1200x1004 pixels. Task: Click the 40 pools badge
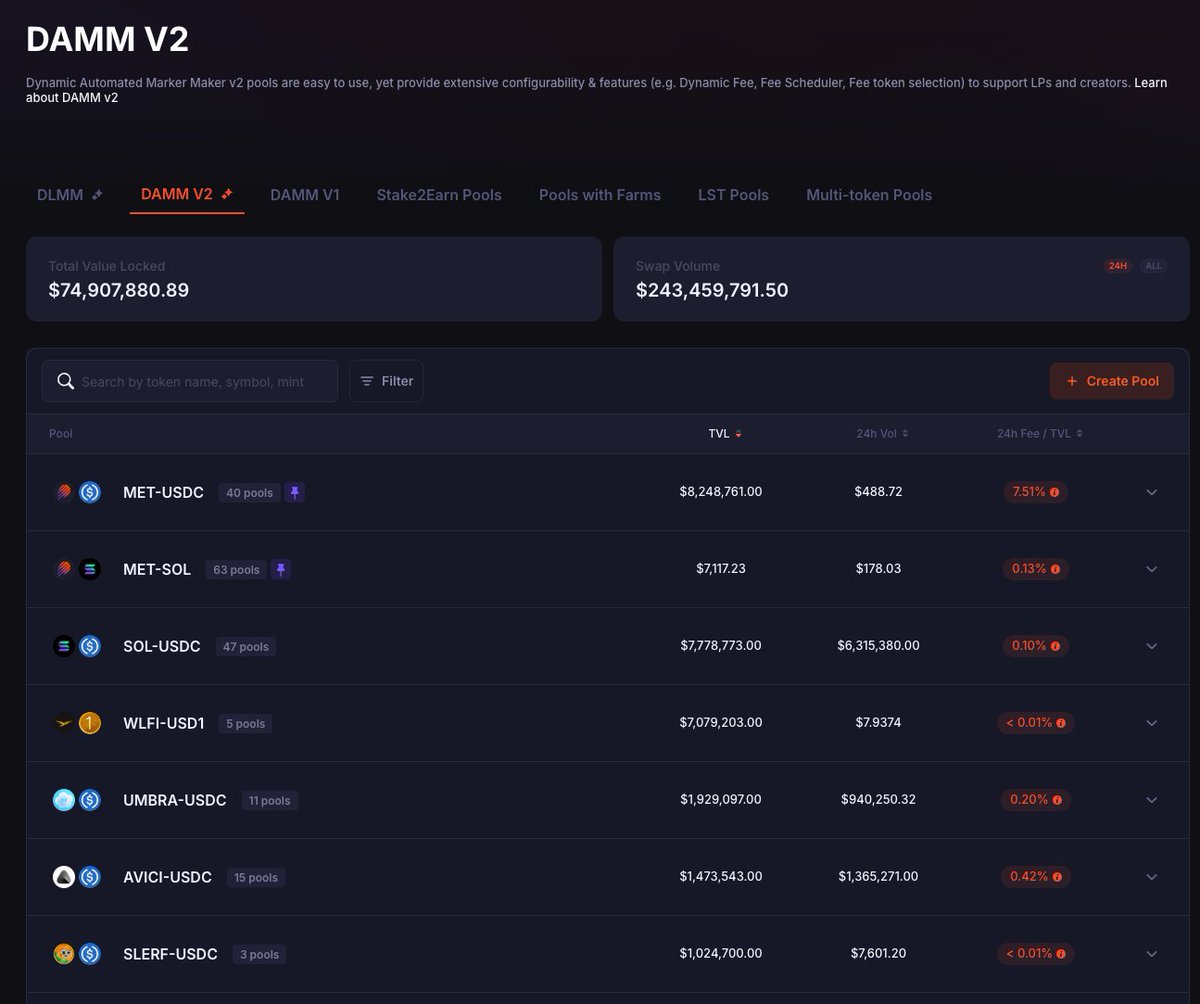[x=249, y=493]
